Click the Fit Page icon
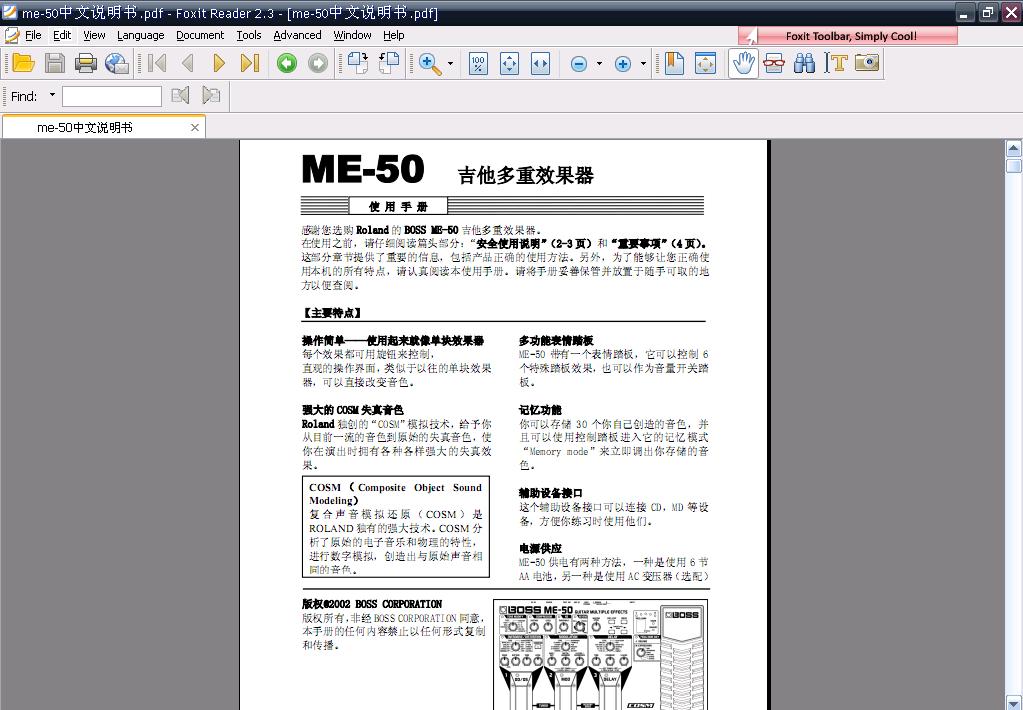1023x710 pixels. click(509, 63)
